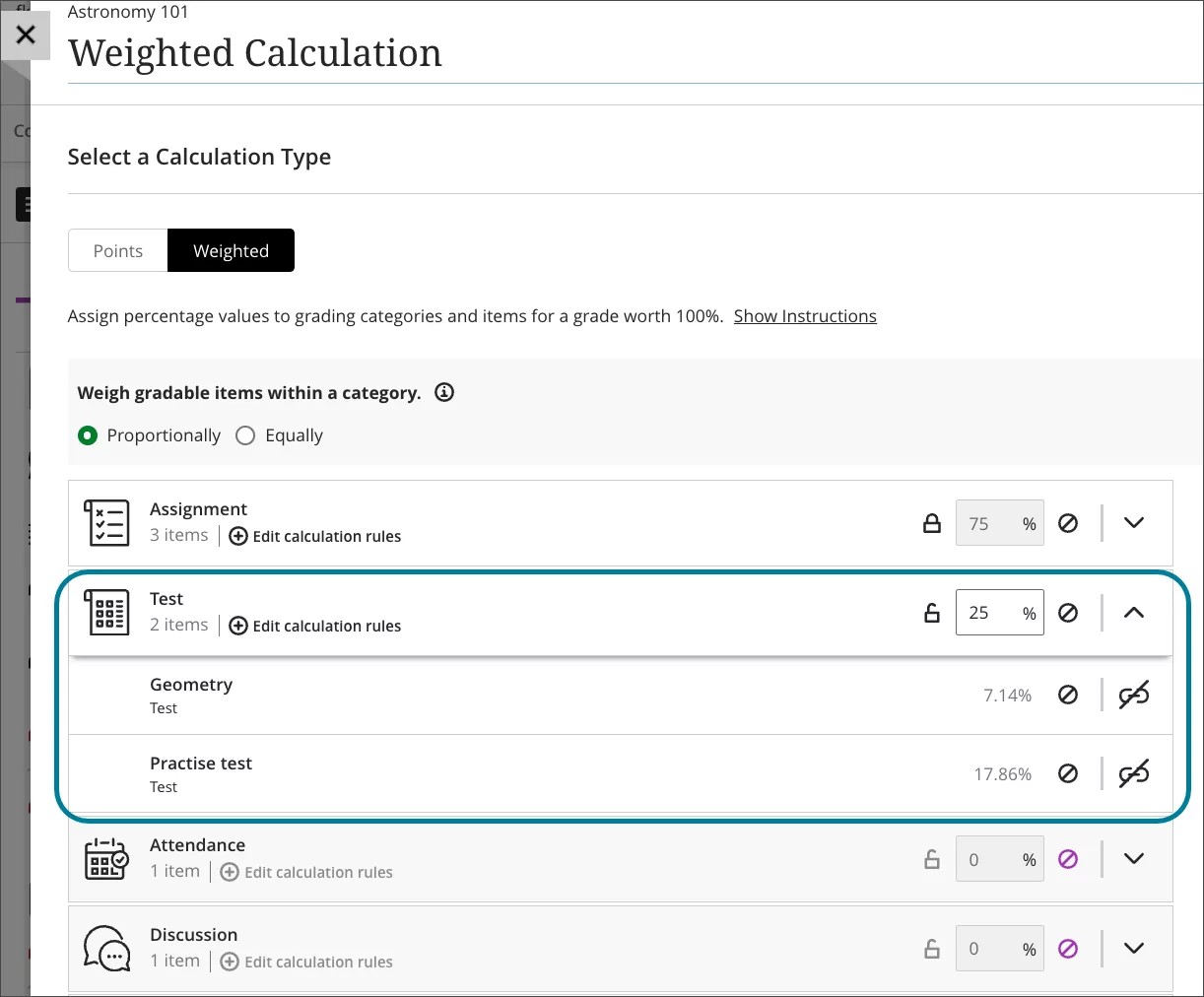1204x997 pixels.
Task: Collapse the Test category item list
Action: [x=1134, y=612]
